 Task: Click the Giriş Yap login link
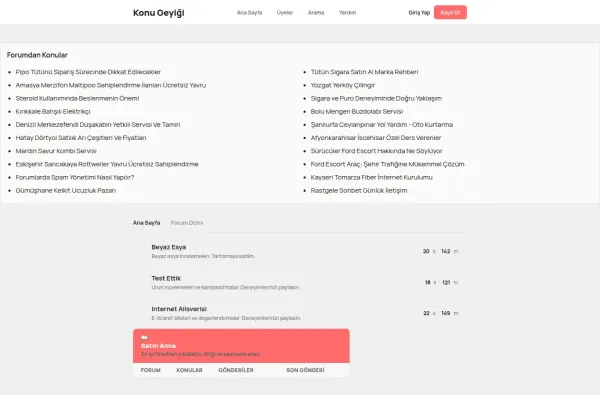419,13
